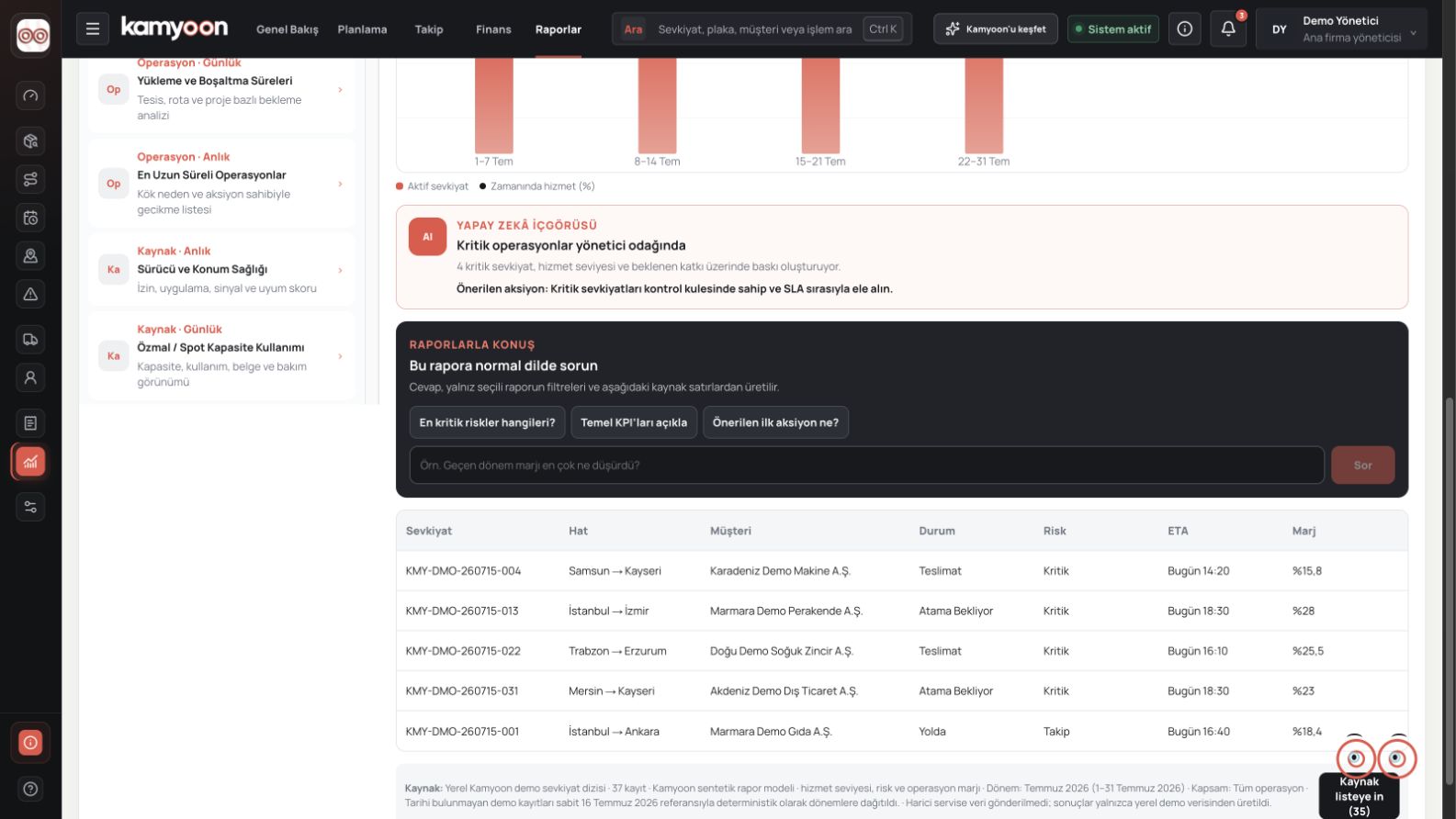Toggle the hamburger menu button

(x=93, y=29)
